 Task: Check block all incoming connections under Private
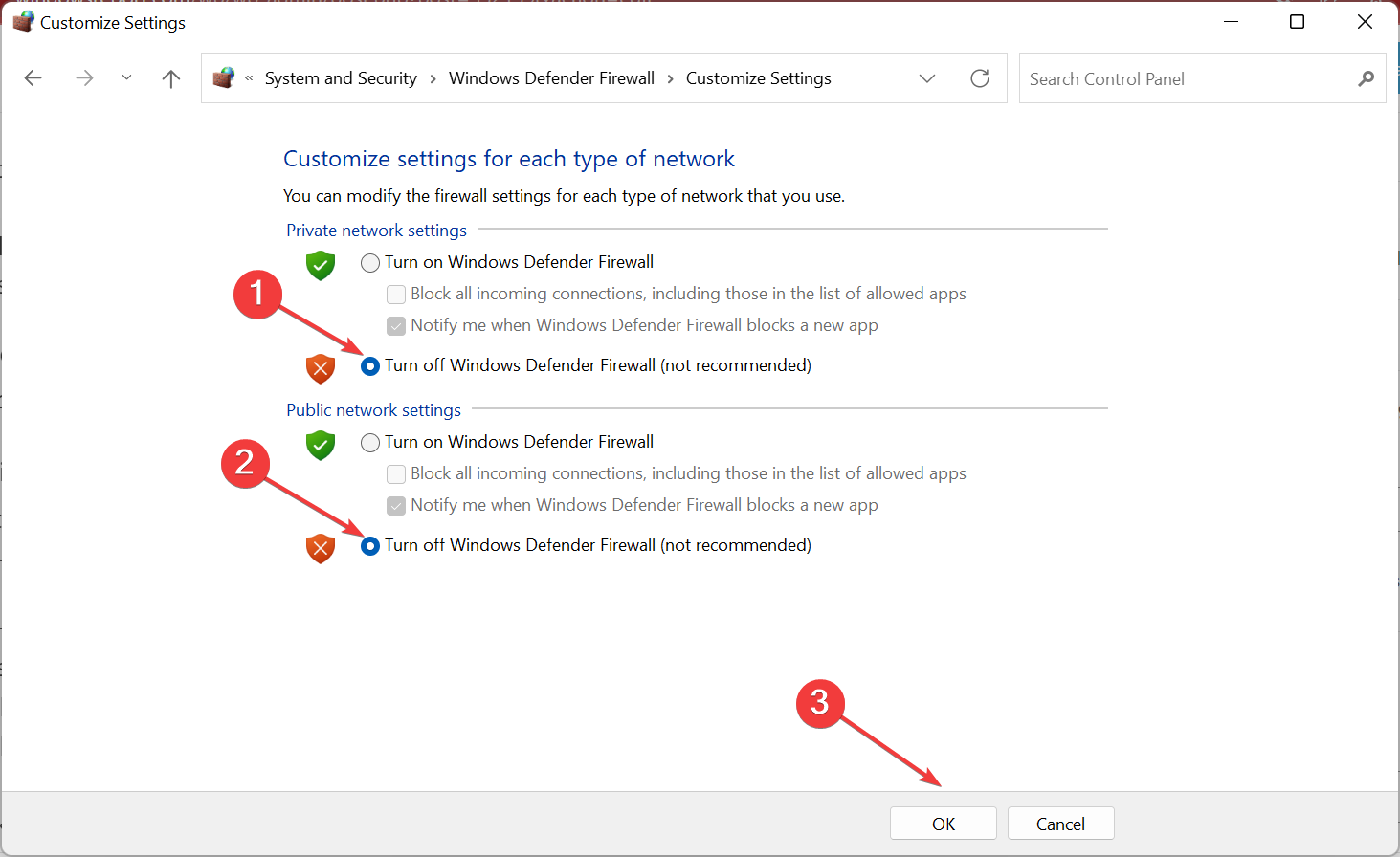[396, 295]
